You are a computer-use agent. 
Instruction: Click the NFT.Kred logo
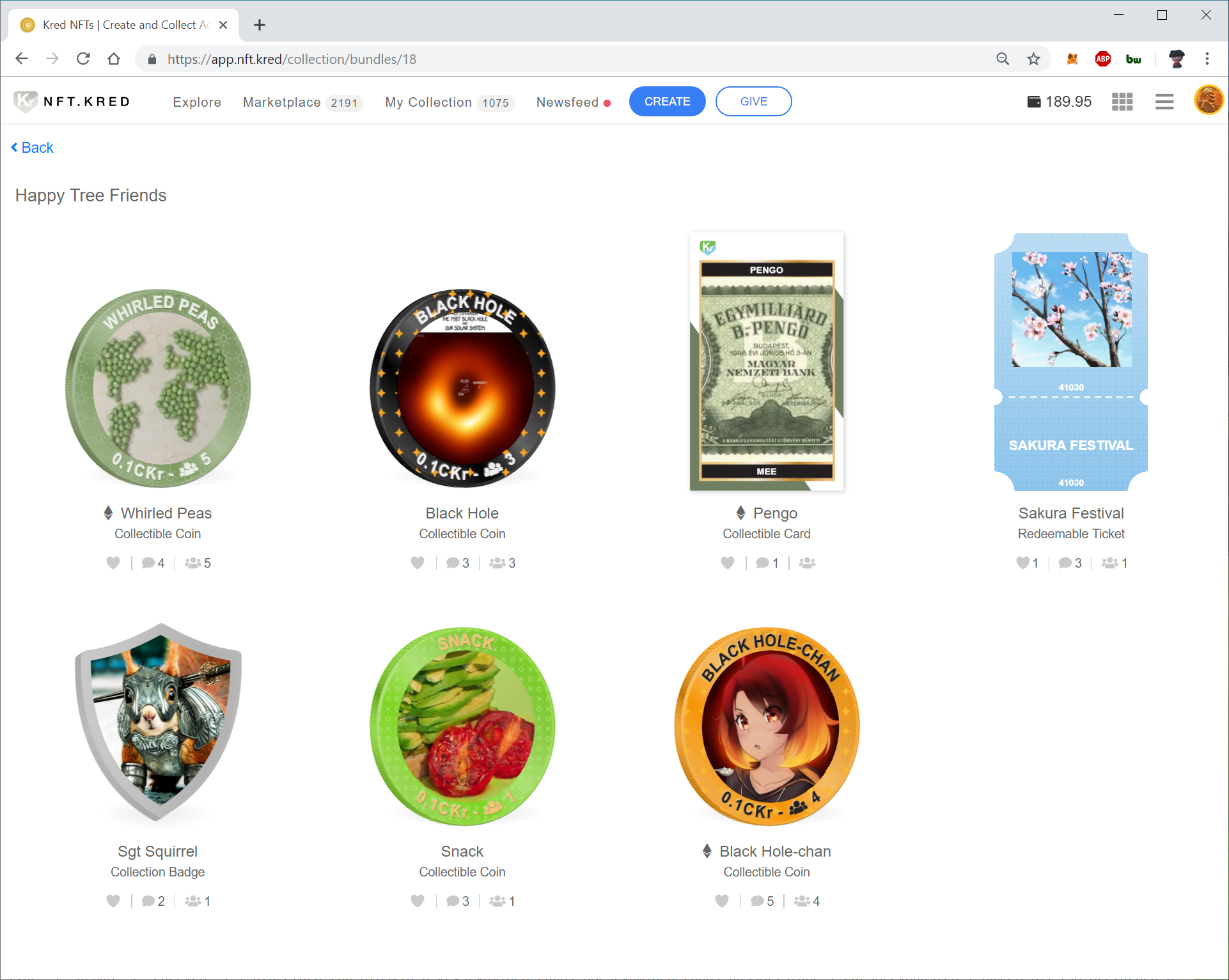(x=72, y=102)
